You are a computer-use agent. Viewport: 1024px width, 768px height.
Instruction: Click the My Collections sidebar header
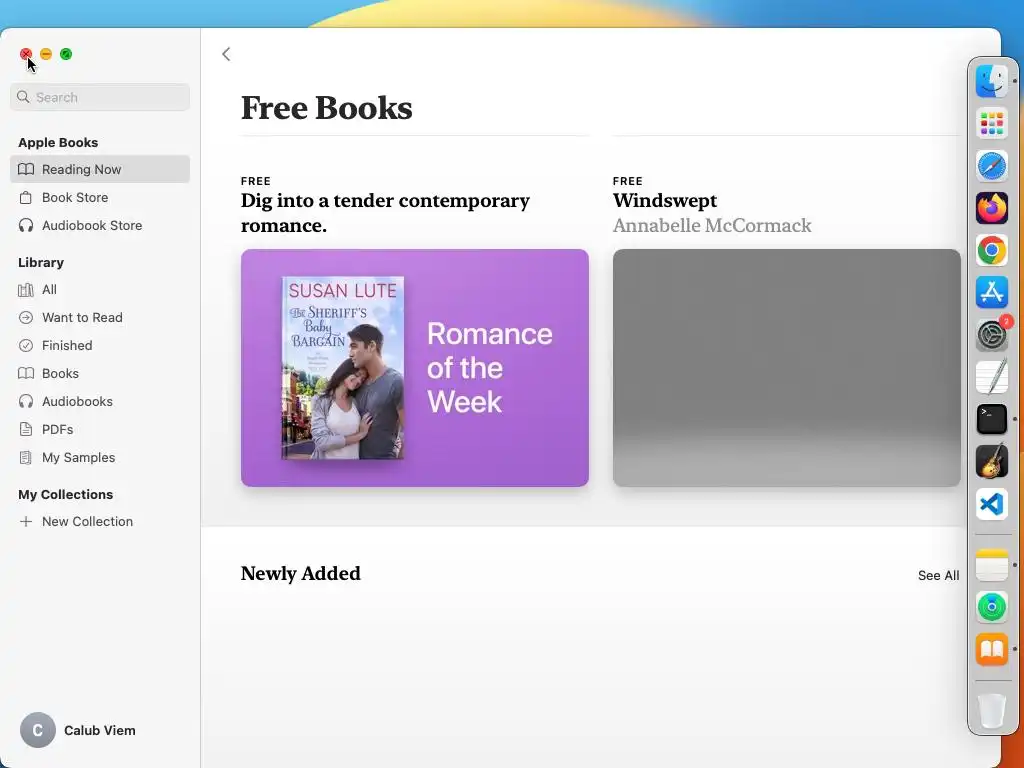click(65, 494)
